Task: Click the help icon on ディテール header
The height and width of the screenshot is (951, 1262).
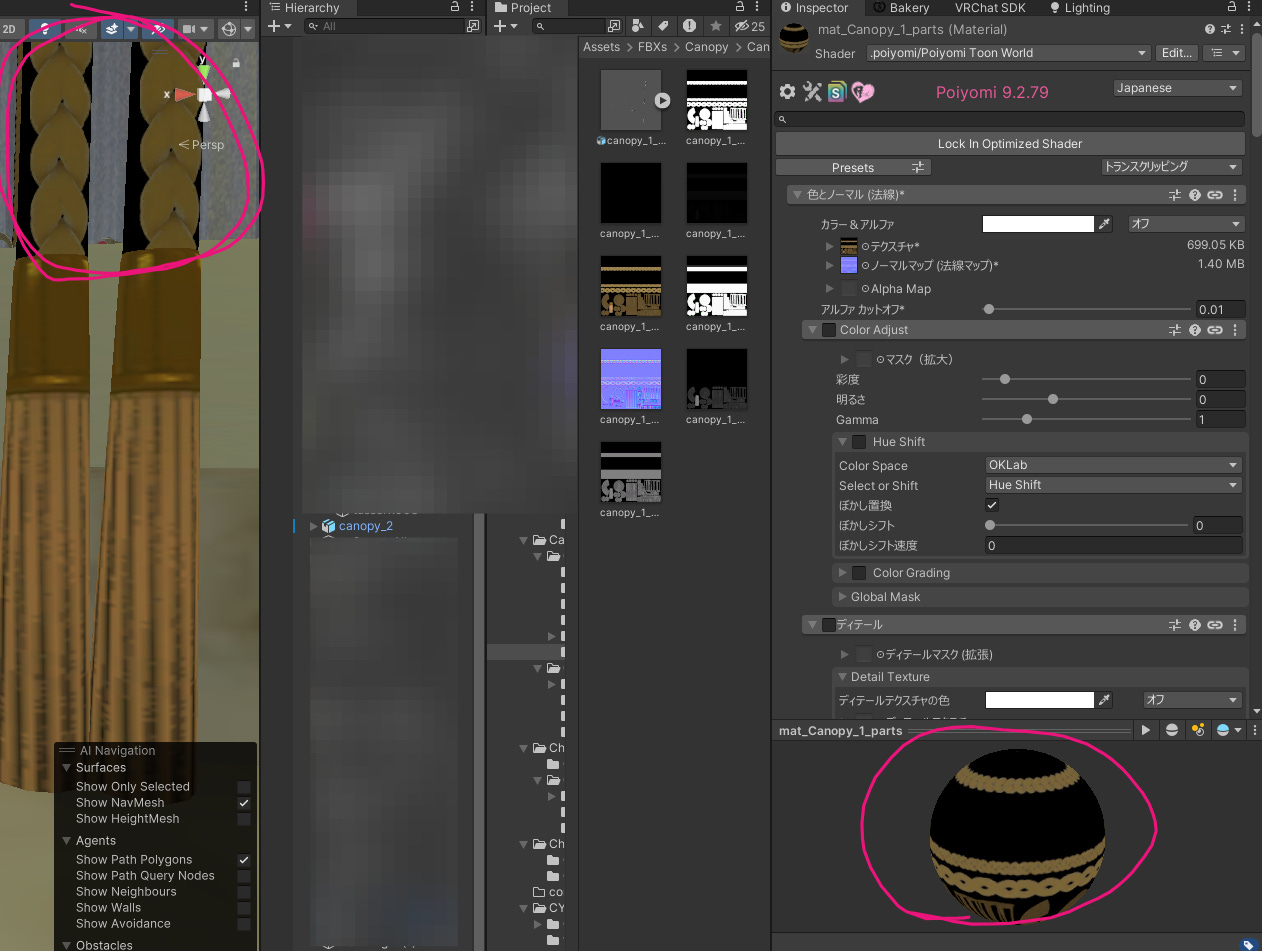Action: coord(1195,625)
